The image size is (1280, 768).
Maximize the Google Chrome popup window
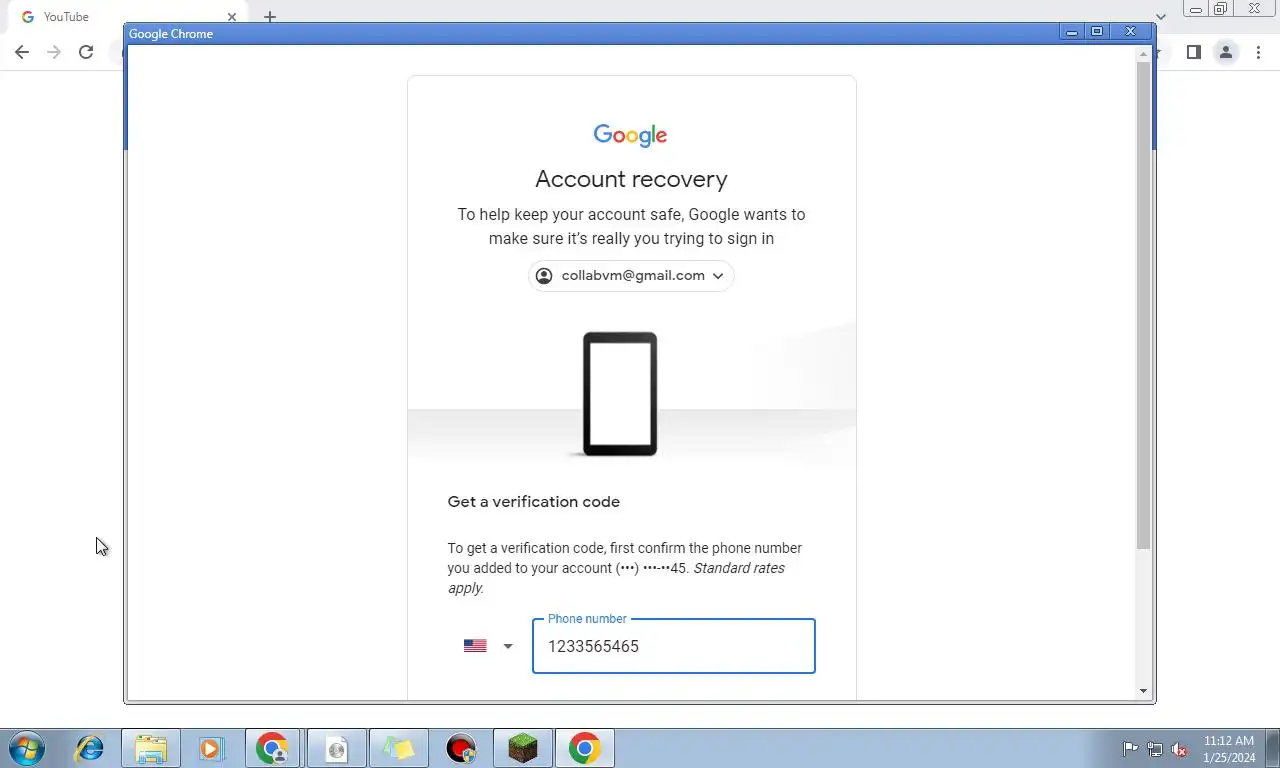coord(1097,32)
